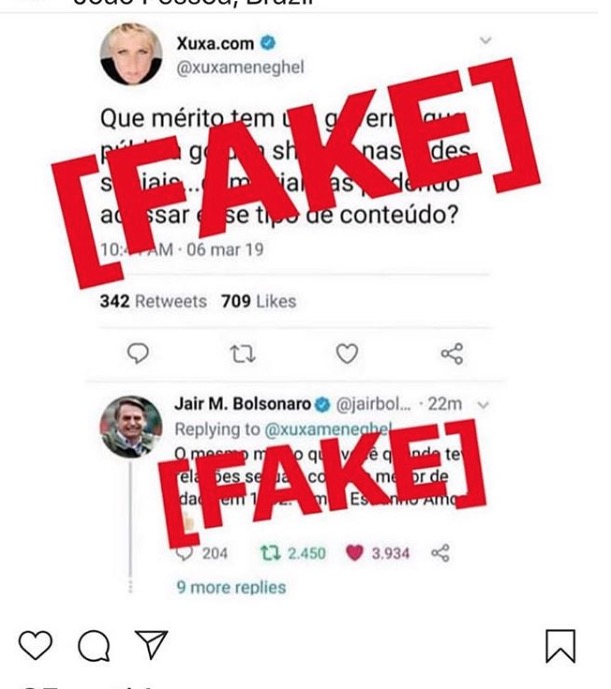Click the green retweet icon showing 2.450
The image size is (611, 689).
coord(270,553)
